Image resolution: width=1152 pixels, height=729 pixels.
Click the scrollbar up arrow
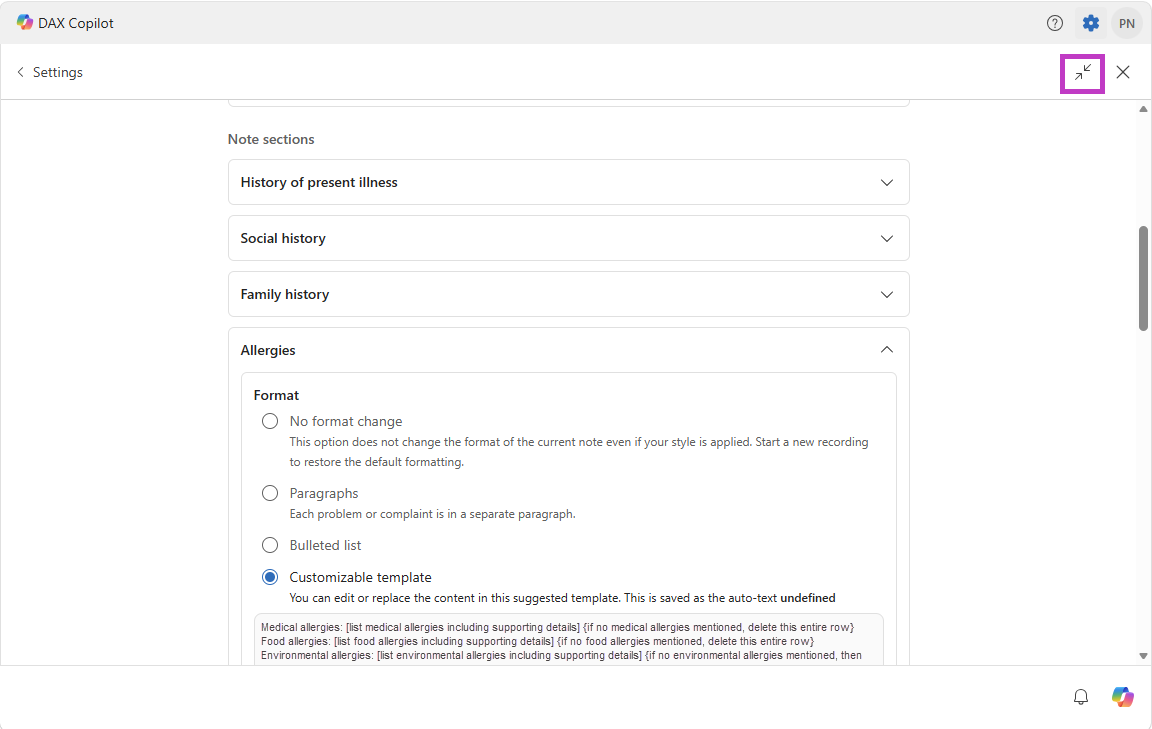click(x=1143, y=109)
